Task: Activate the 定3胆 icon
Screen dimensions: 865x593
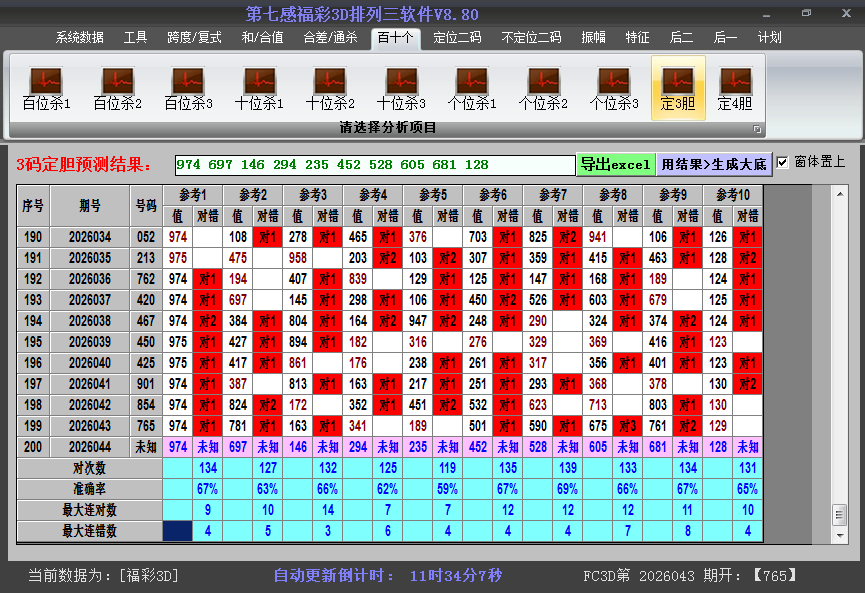Action: [678, 88]
